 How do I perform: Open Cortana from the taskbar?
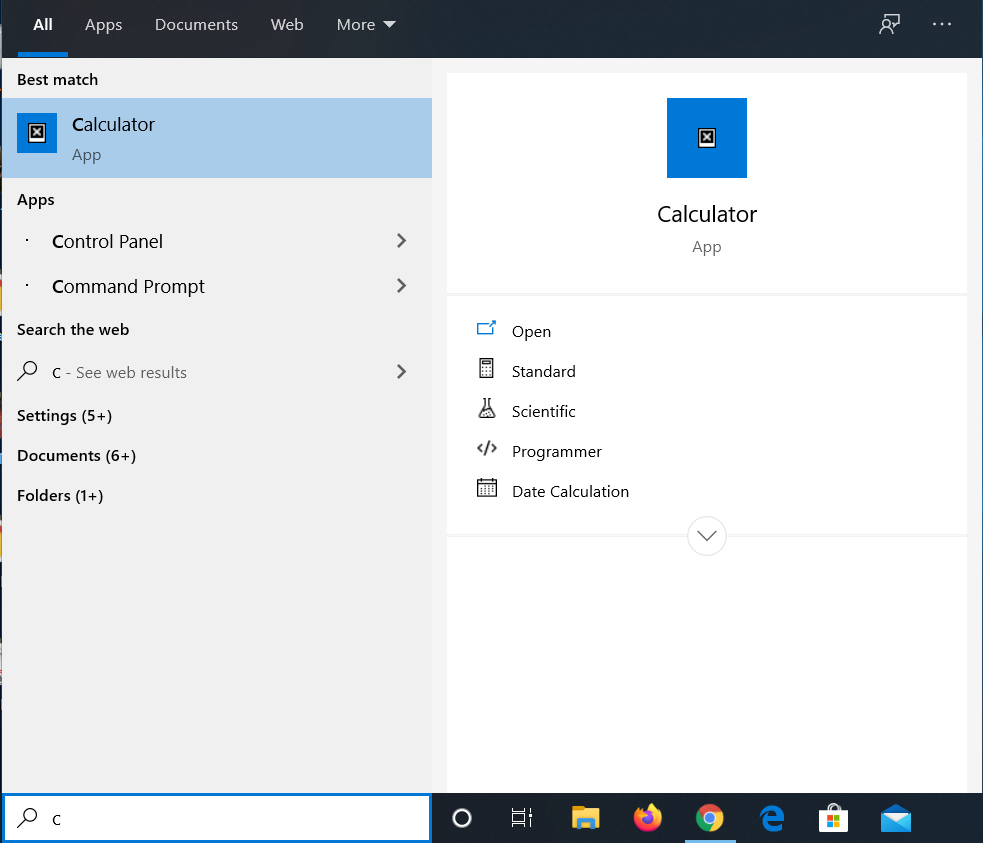point(462,818)
